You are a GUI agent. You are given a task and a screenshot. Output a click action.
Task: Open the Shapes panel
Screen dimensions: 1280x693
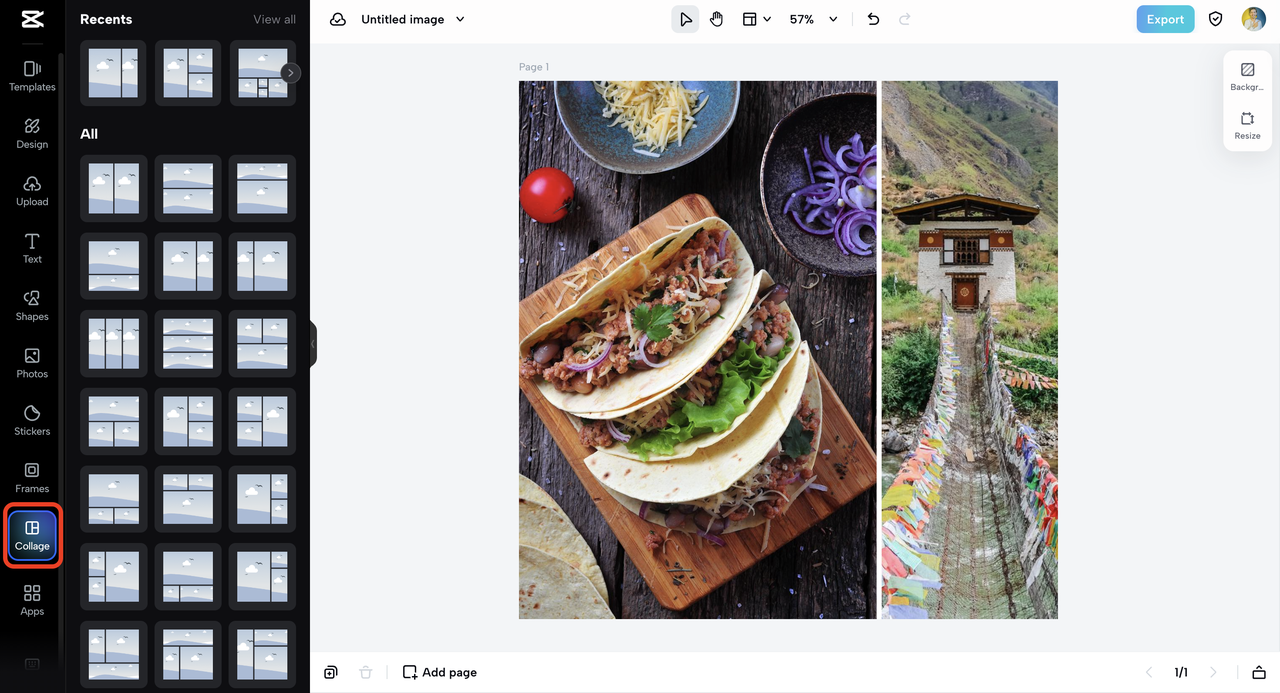click(x=32, y=305)
